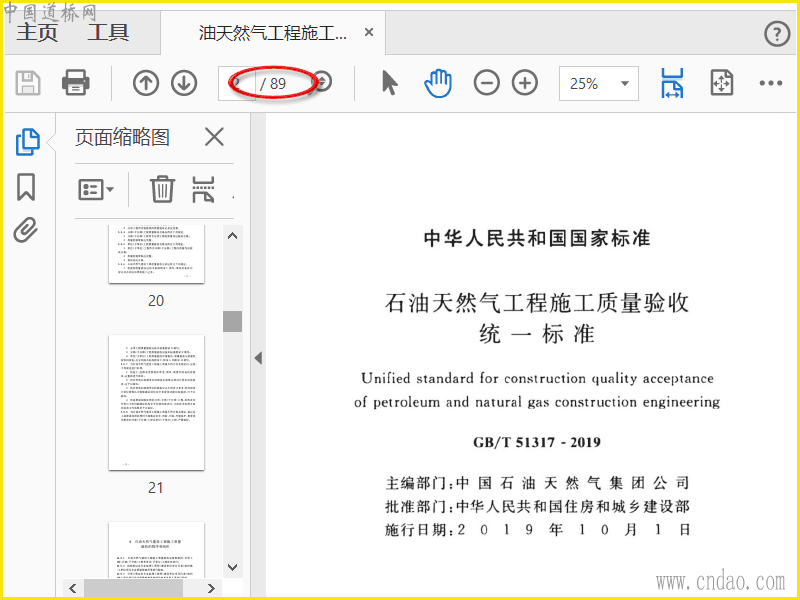
Task: Open the 25% zoom level dropdown
Action: pos(598,83)
